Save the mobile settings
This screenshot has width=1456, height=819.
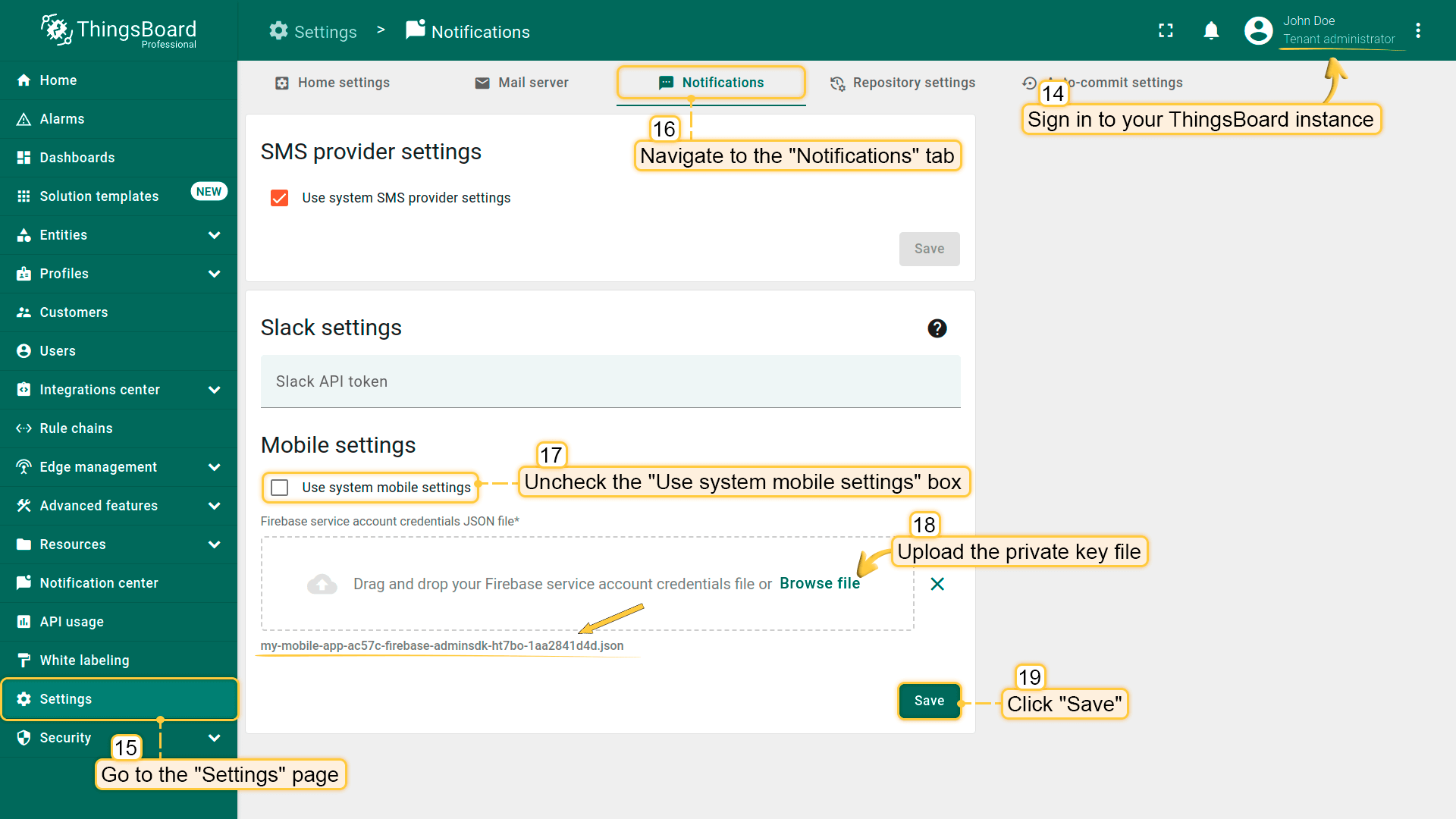[x=929, y=701]
